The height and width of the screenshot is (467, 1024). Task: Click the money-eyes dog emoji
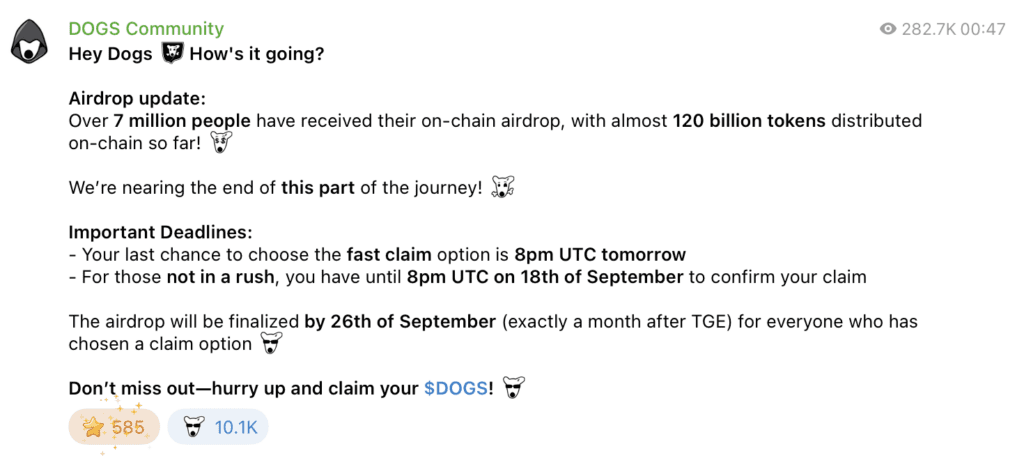223,144
